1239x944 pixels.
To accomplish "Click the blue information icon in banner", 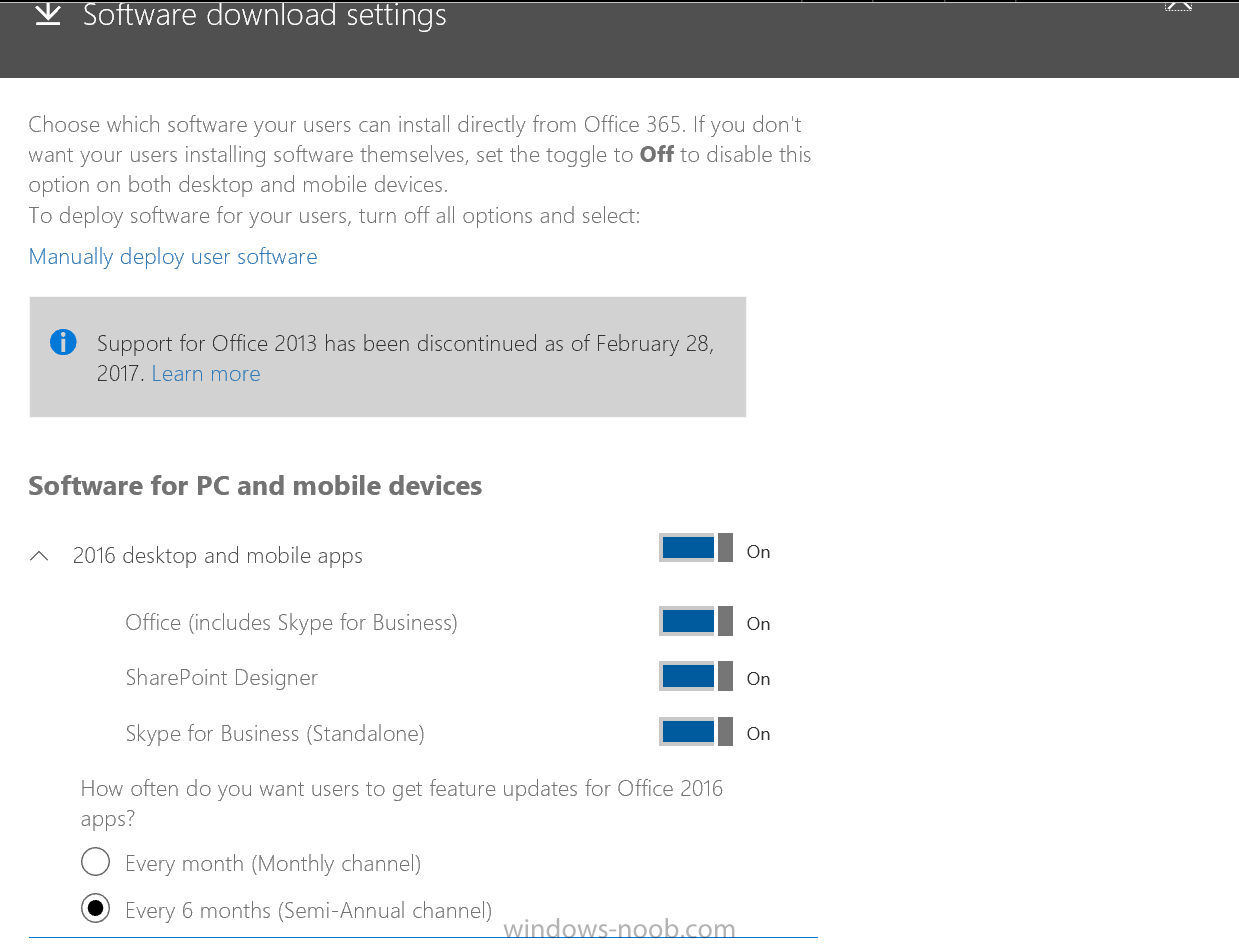I will [x=63, y=342].
